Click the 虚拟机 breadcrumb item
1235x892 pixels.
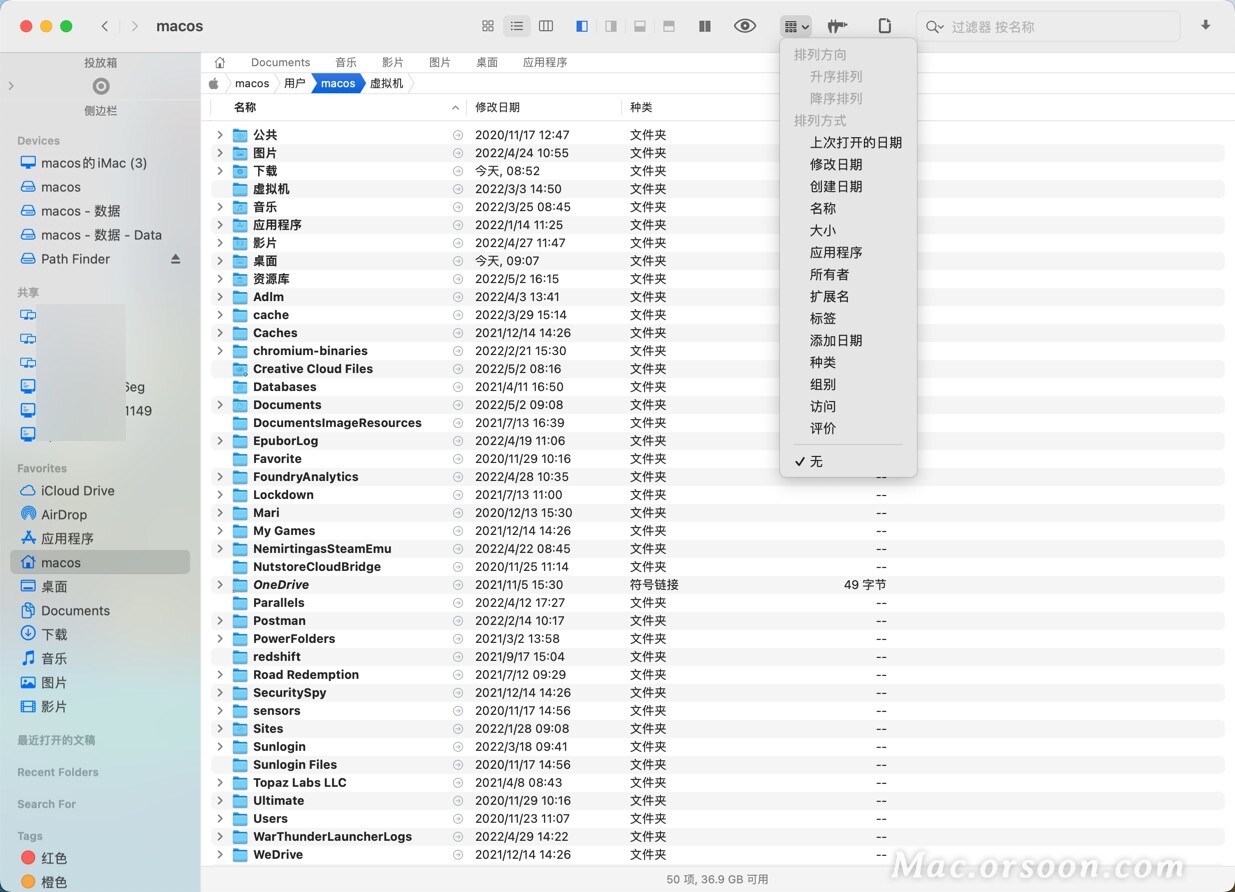[386, 83]
